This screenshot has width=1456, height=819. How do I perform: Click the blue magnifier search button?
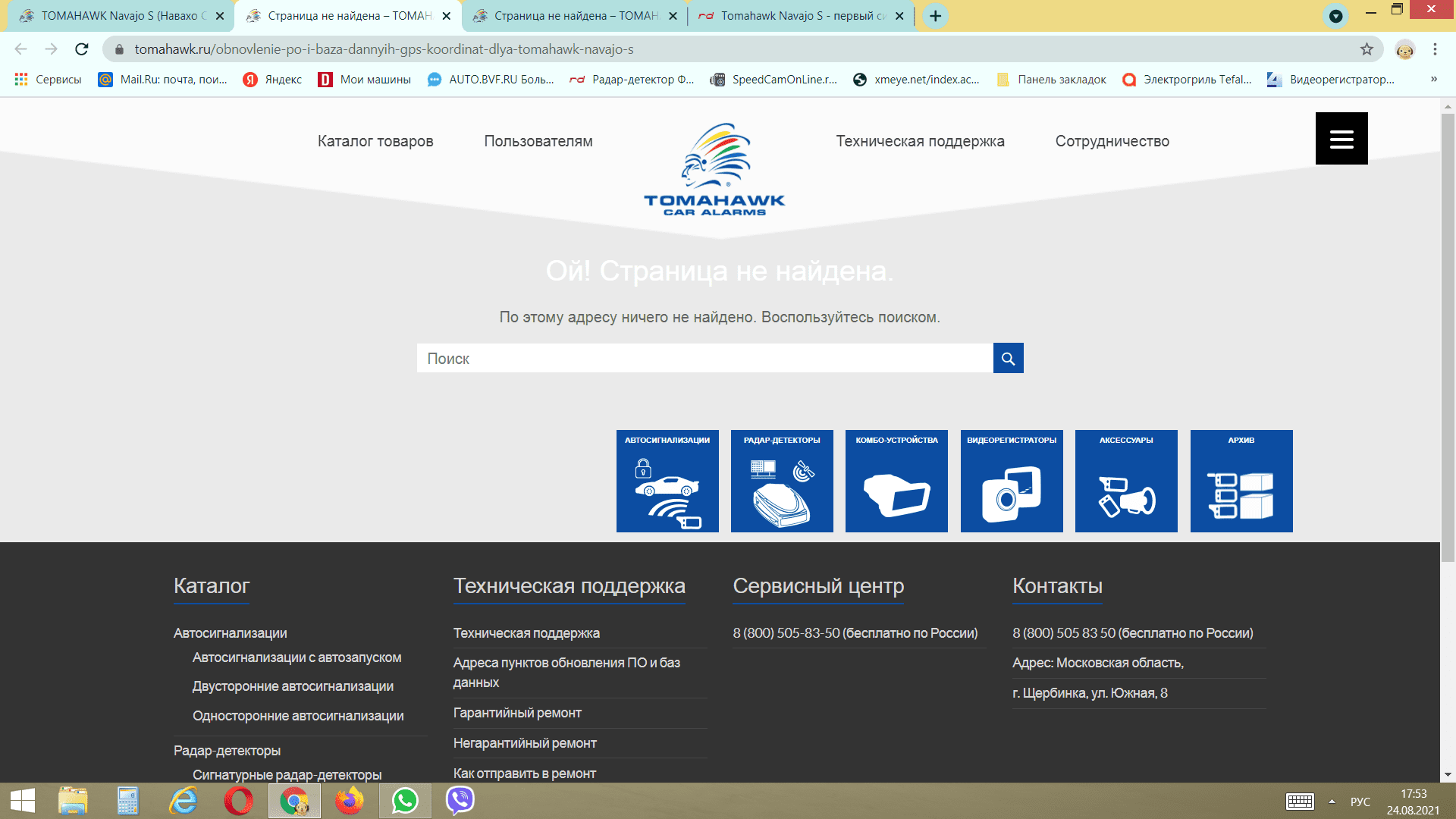pos(1008,358)
